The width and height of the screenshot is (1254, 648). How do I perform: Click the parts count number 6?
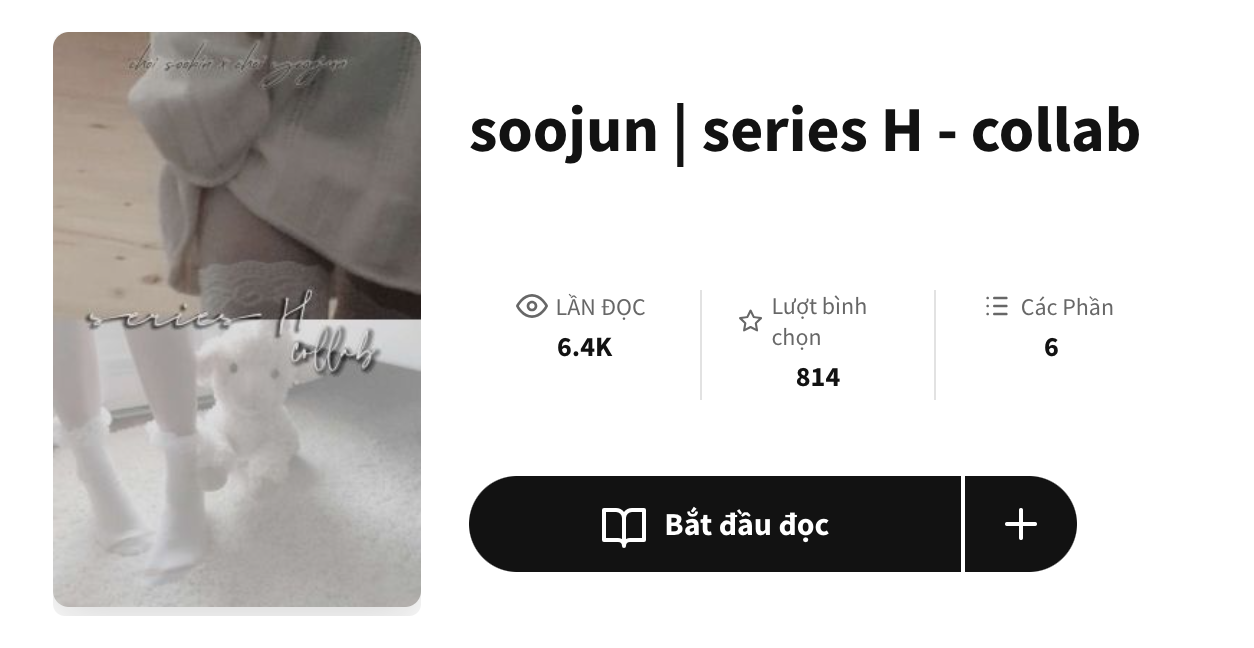click(1051, 348)
